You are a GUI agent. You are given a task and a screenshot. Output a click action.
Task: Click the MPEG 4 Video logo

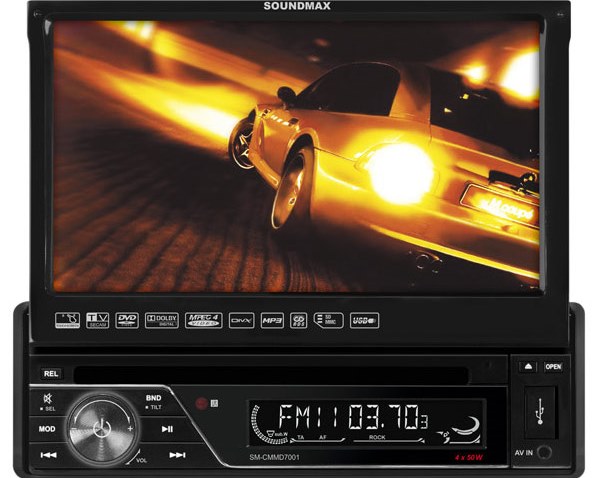[202, 320]
